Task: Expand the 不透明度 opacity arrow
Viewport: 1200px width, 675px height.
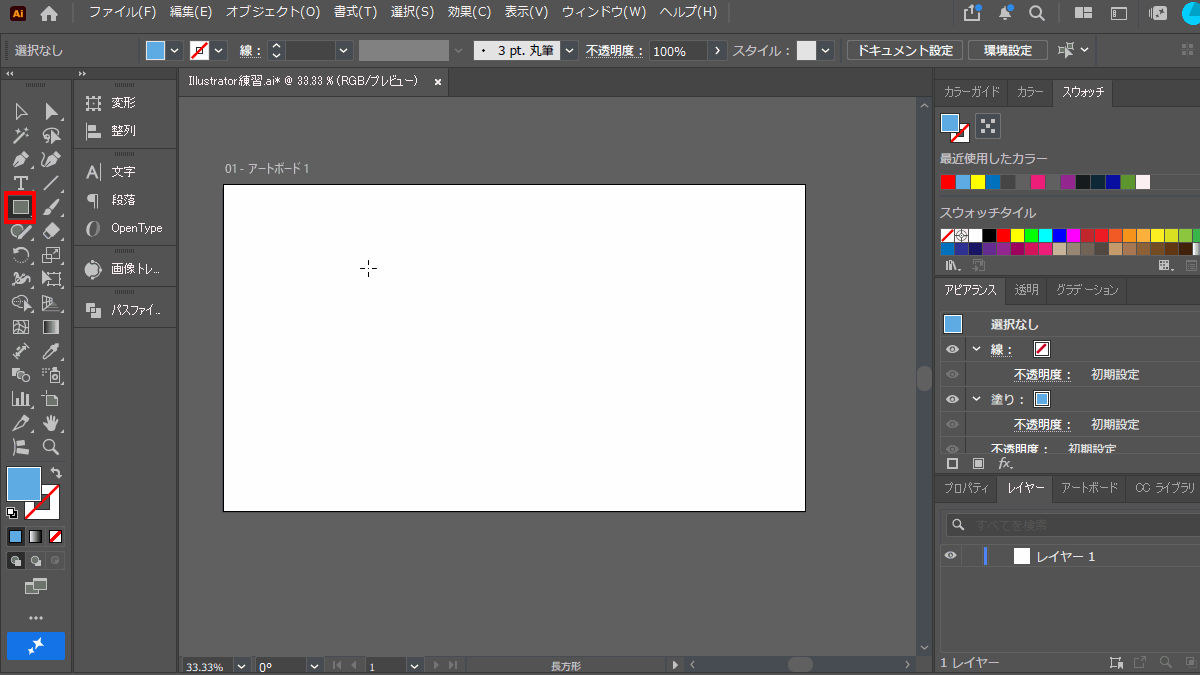Action: tap(717, 51)
